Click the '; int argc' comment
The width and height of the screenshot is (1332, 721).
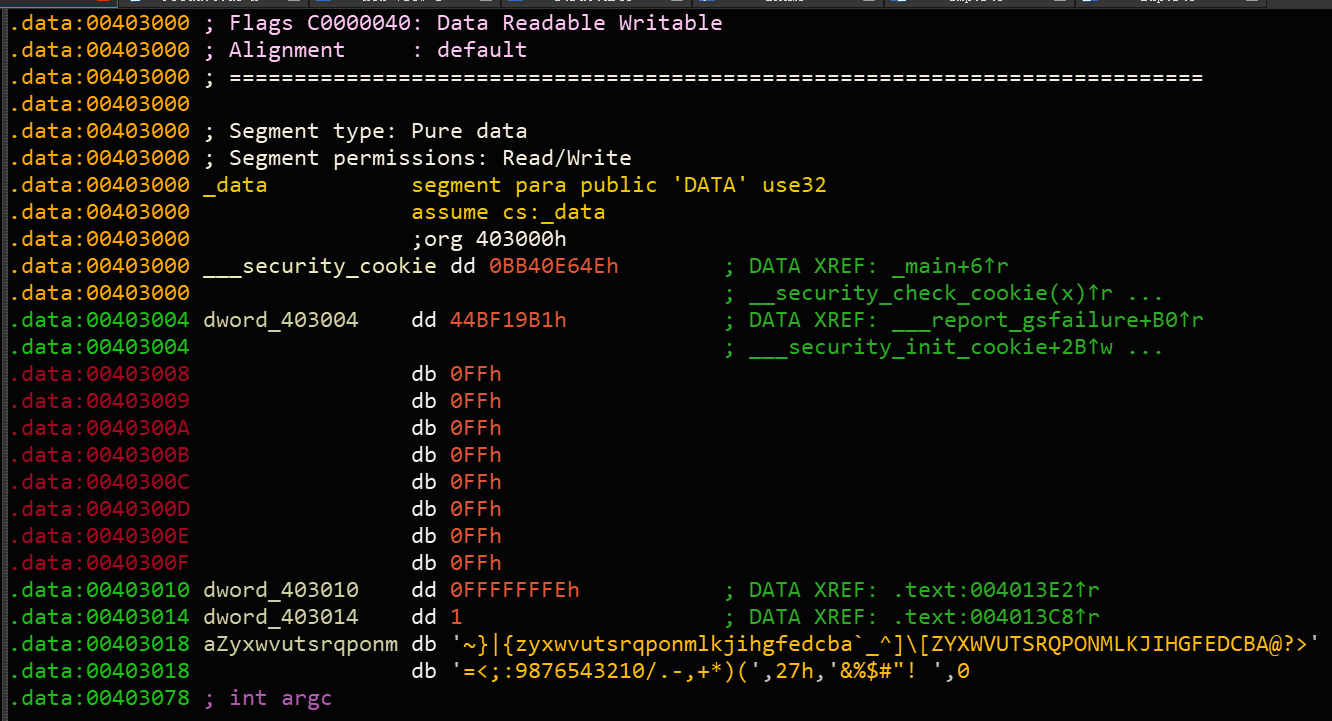[267, 698]
